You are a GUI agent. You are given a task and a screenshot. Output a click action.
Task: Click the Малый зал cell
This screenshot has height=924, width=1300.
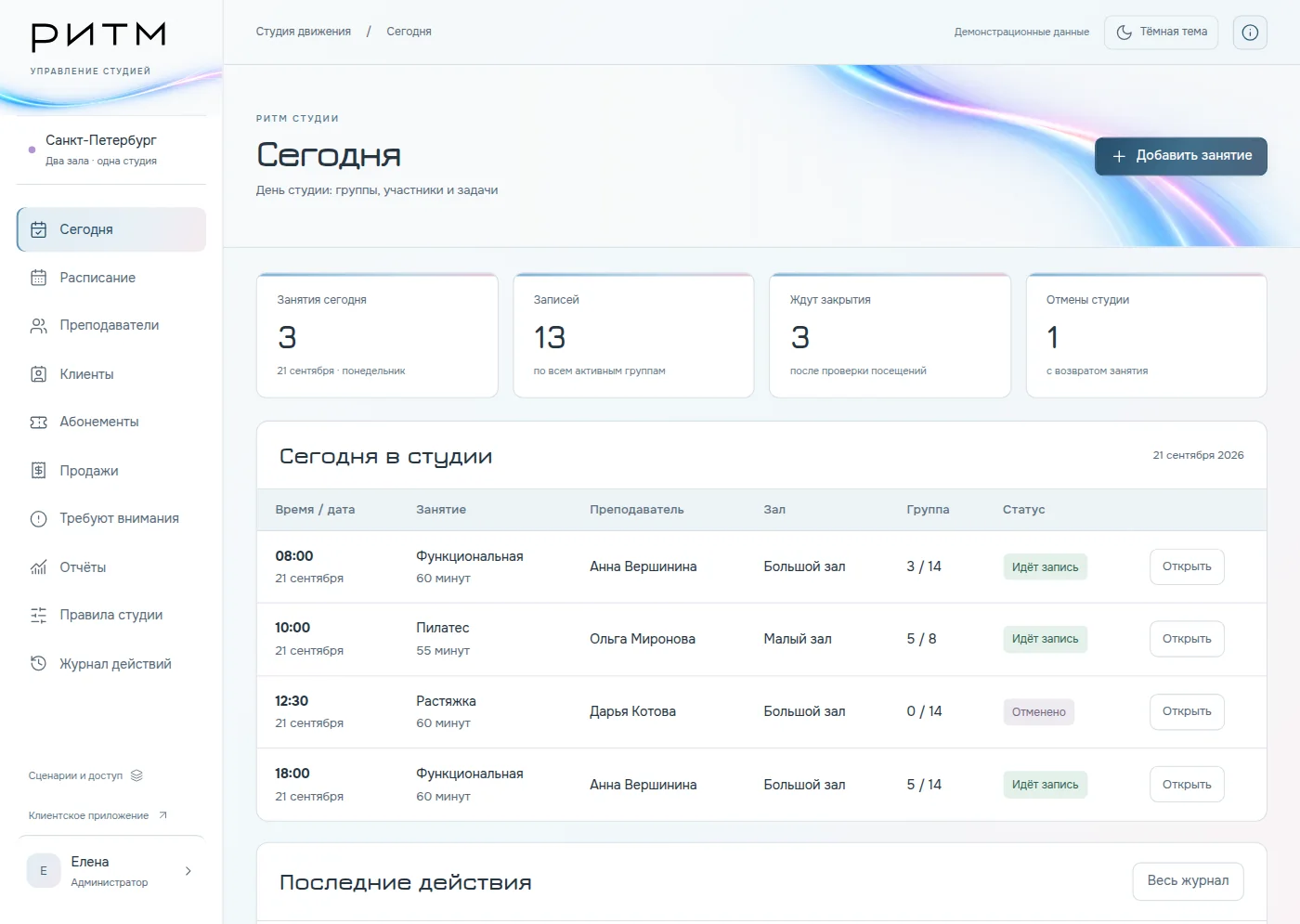pyautogui.click(x=798, y=639)
